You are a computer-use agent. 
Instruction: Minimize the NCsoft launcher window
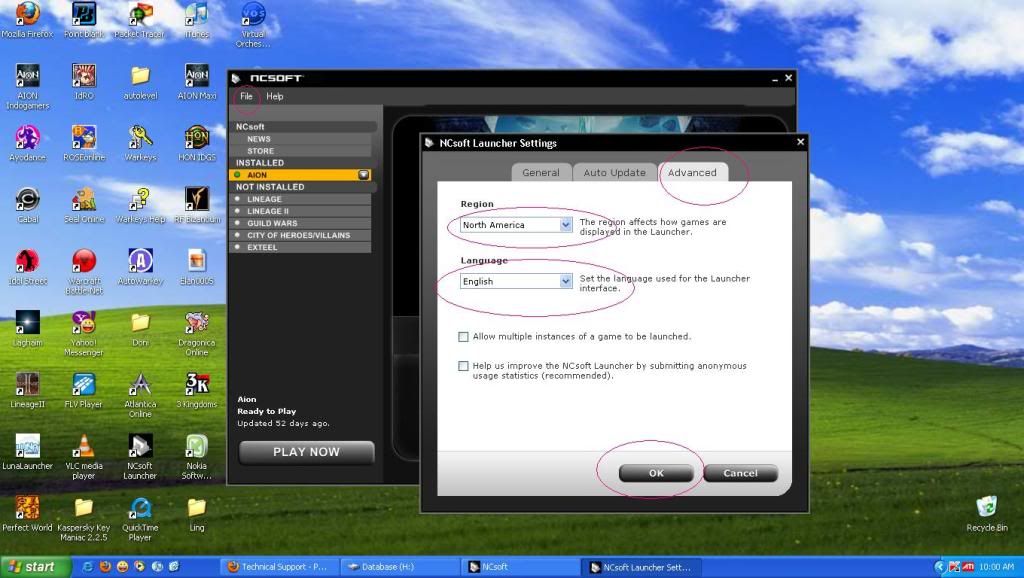point(775,78)
